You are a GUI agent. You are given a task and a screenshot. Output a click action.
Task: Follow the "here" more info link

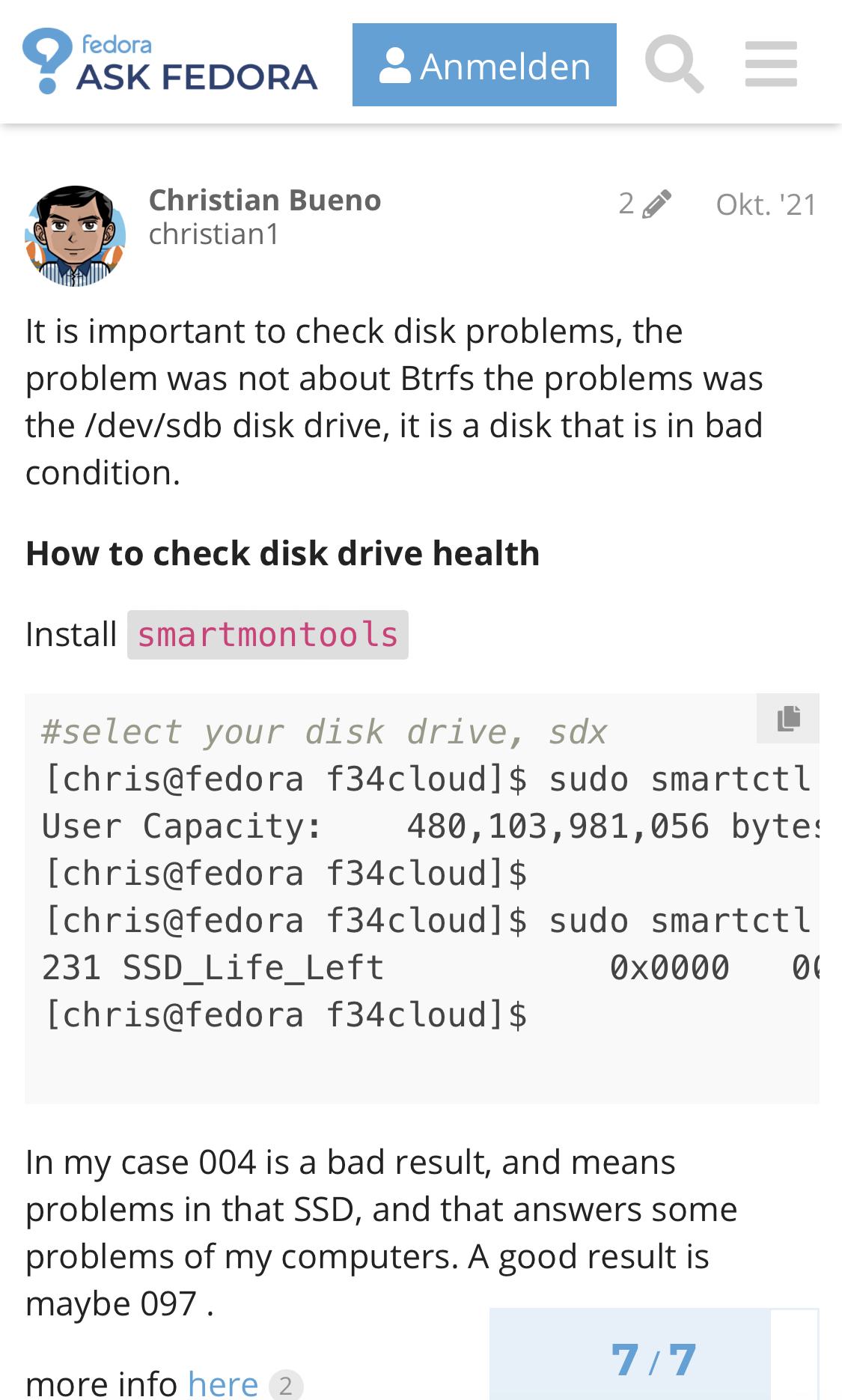coord(223,1383)
